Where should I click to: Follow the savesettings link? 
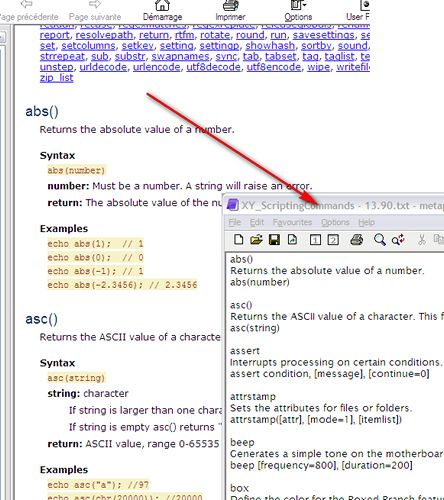[323, 35]
